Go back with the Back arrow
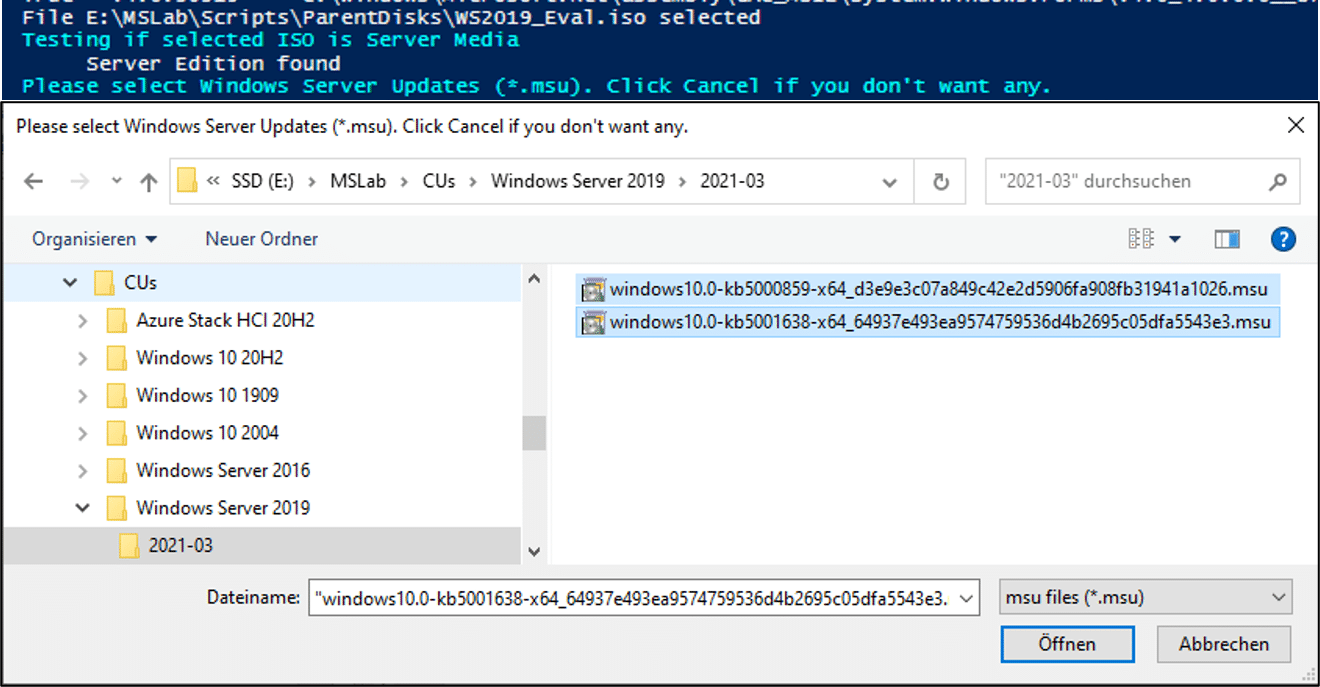This screenshot has width=1320, height=687. pos(33,182)
